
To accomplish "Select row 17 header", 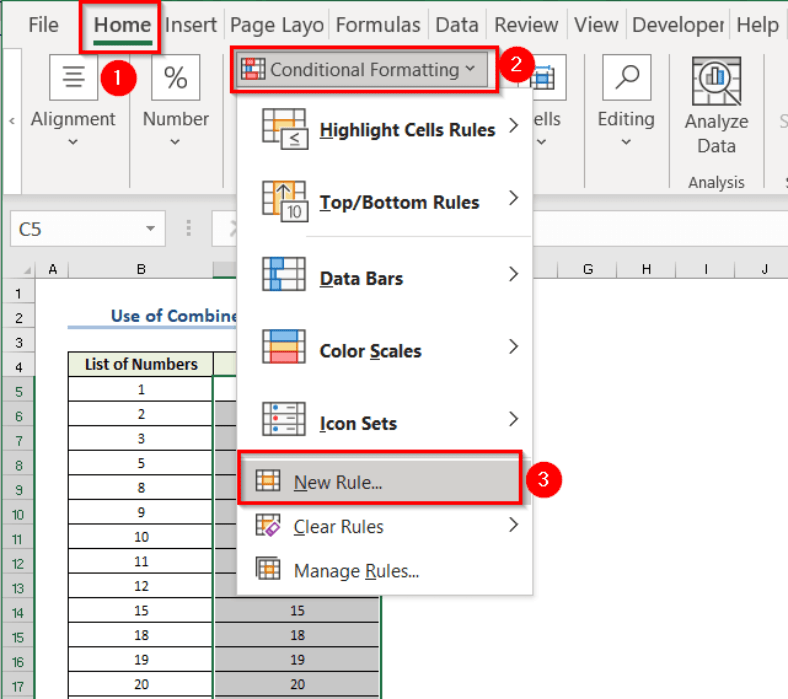I will tap(18, 686).
